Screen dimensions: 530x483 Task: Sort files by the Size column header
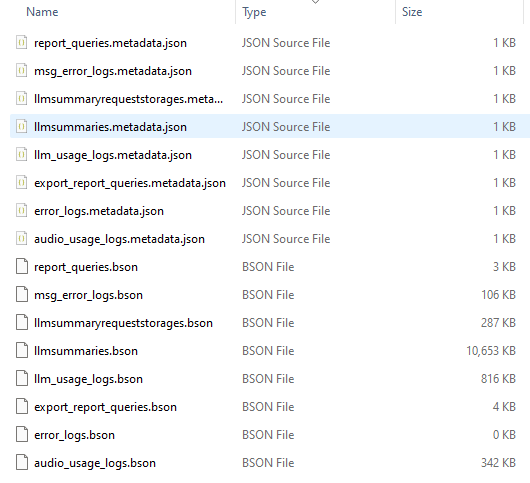tap(412, 12)
